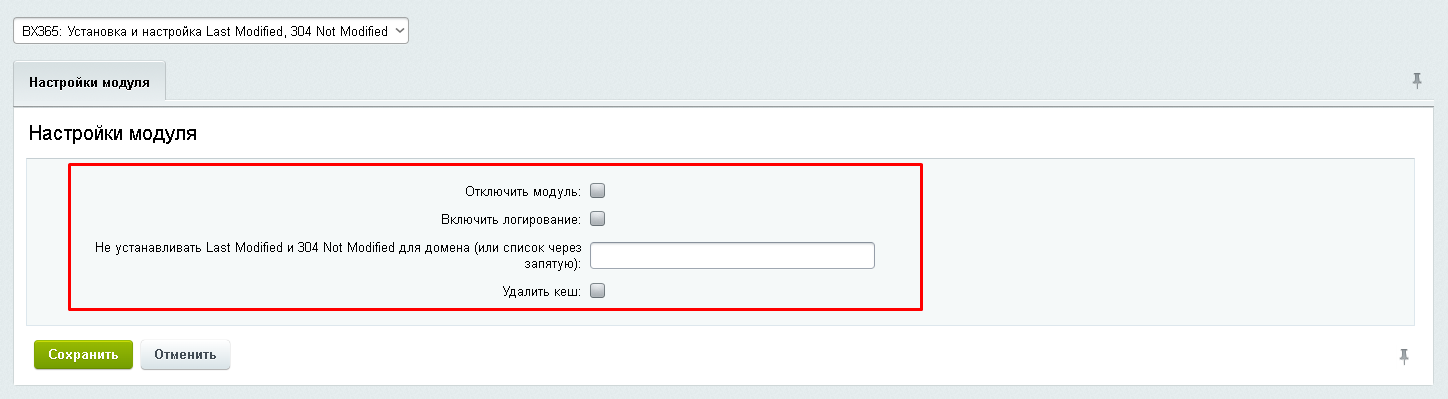Click the Не устанавливать Last Modified label

(339, 255)
